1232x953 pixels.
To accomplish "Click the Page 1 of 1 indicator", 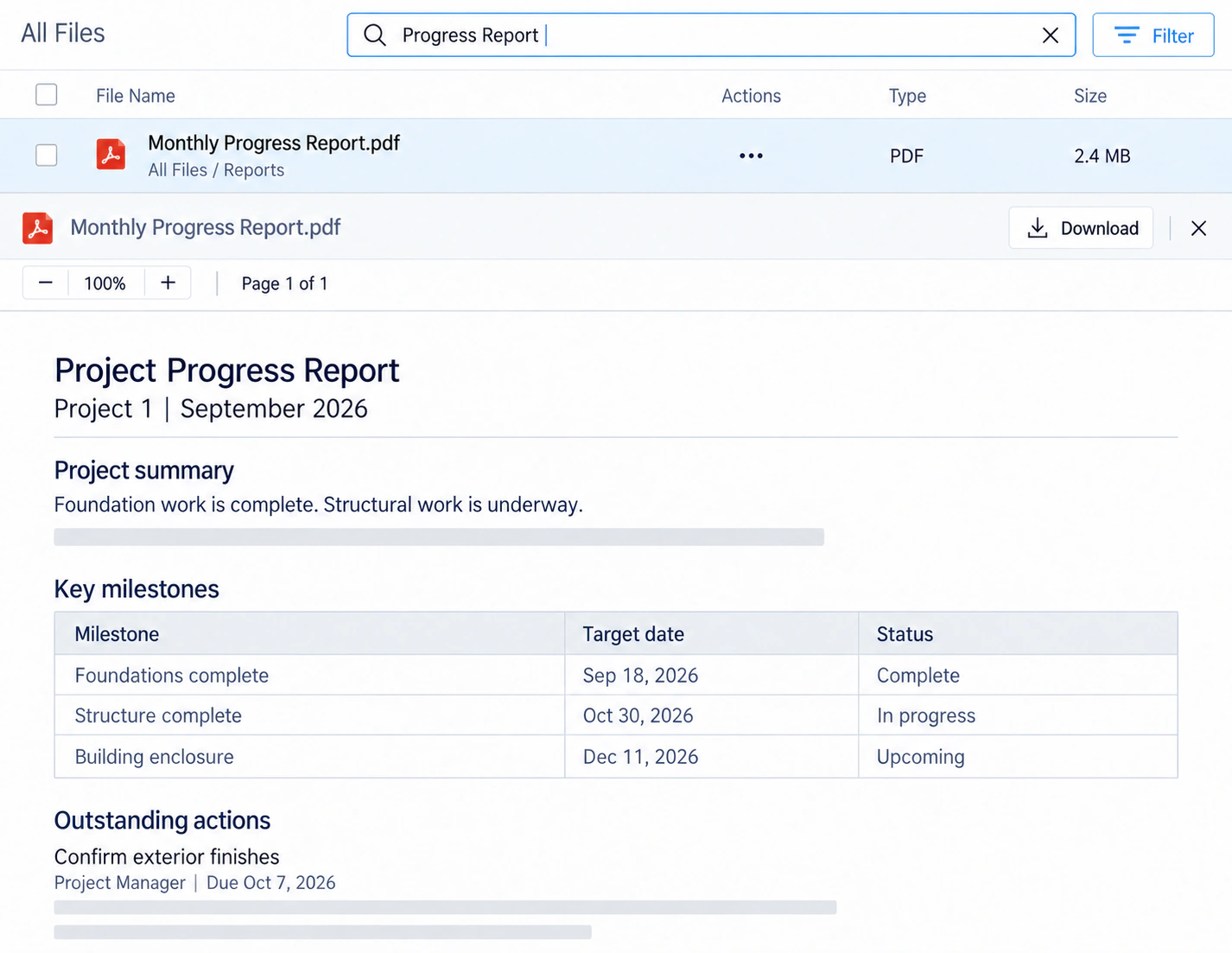I will (x=284, y=283).
